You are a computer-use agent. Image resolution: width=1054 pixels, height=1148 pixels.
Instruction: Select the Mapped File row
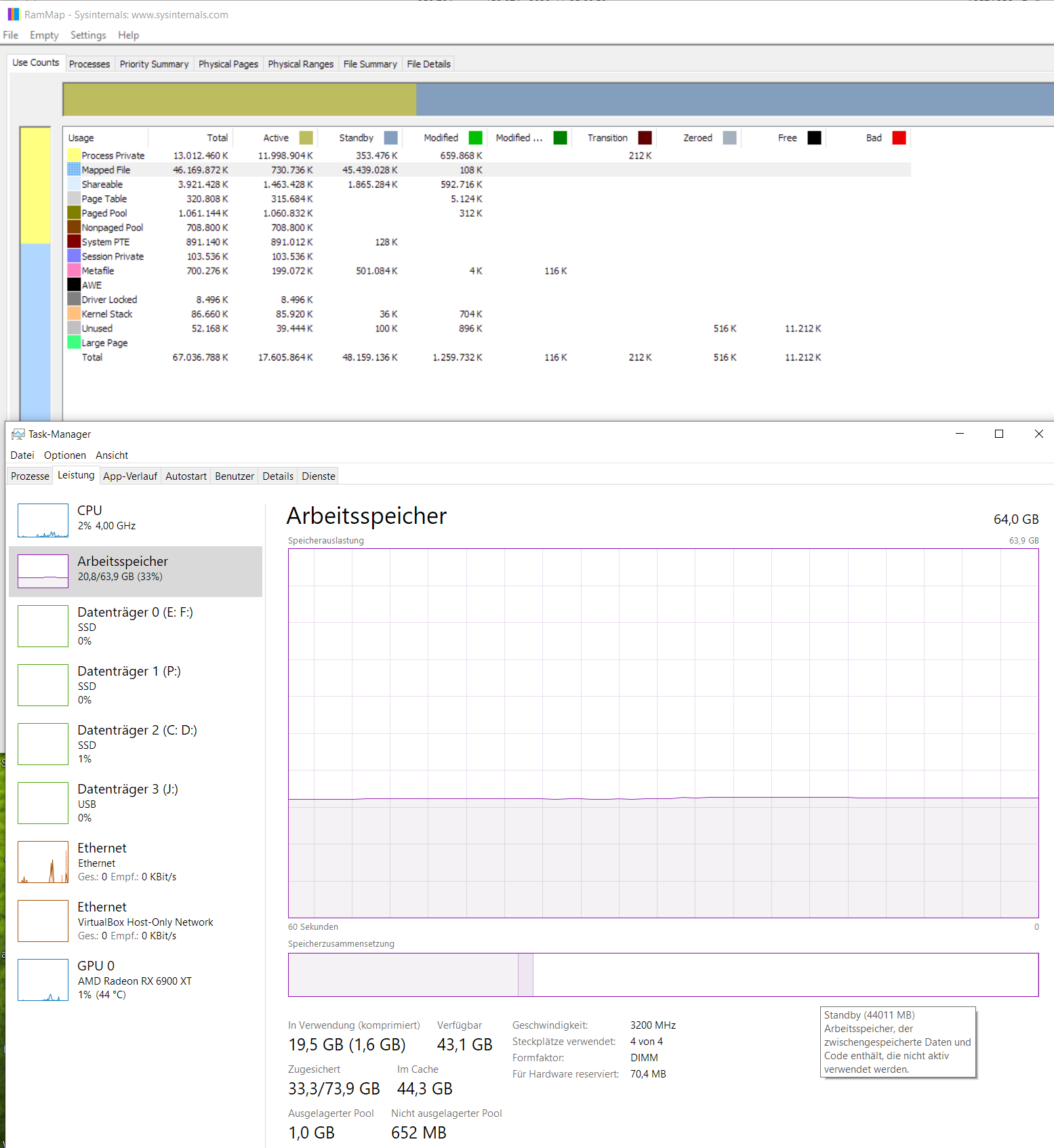(487, 170)
